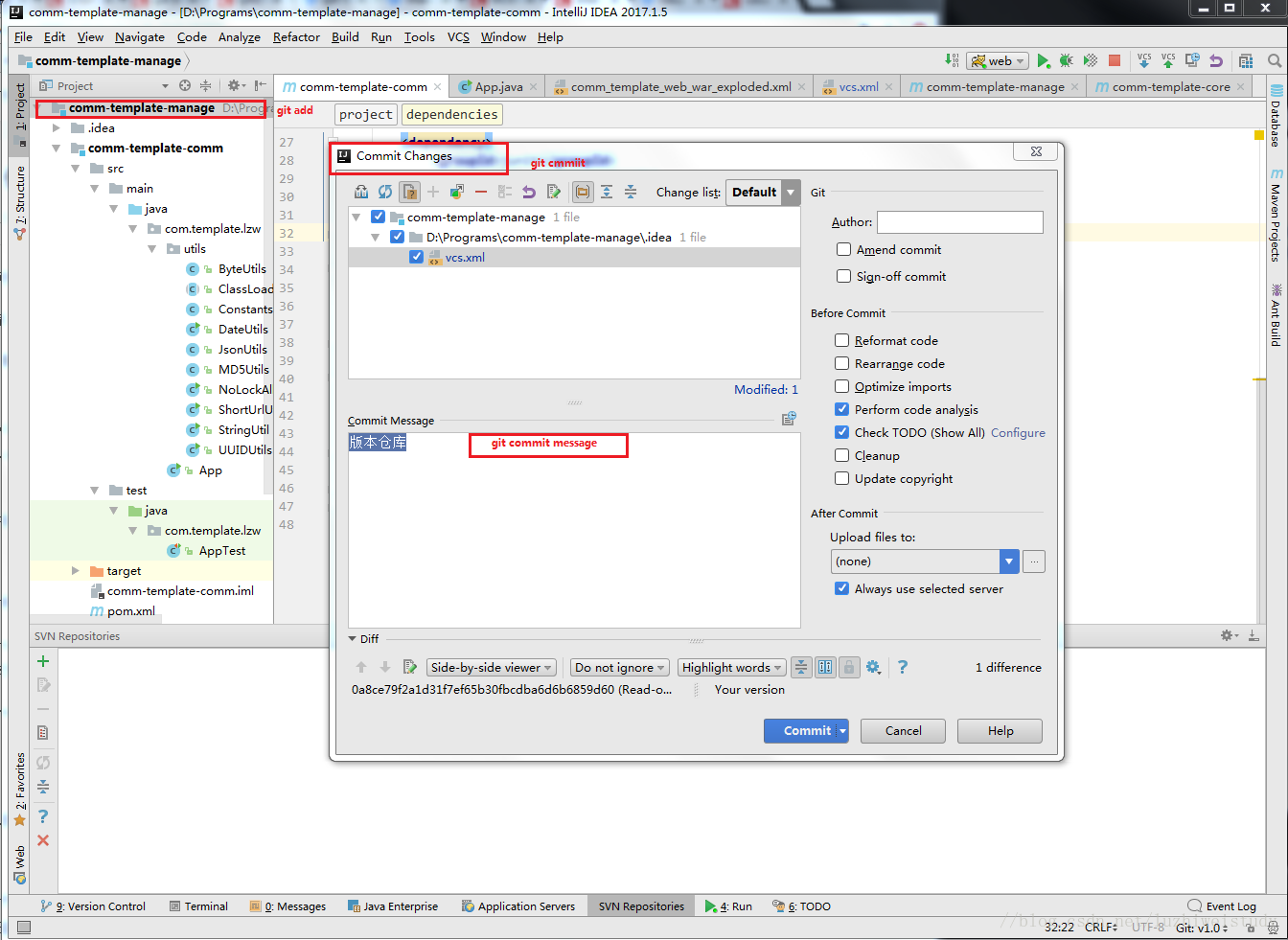The image size is (1288, 940).
Task: Open commit message history icon
Action: pyautogui.click(x=789, y=419)
